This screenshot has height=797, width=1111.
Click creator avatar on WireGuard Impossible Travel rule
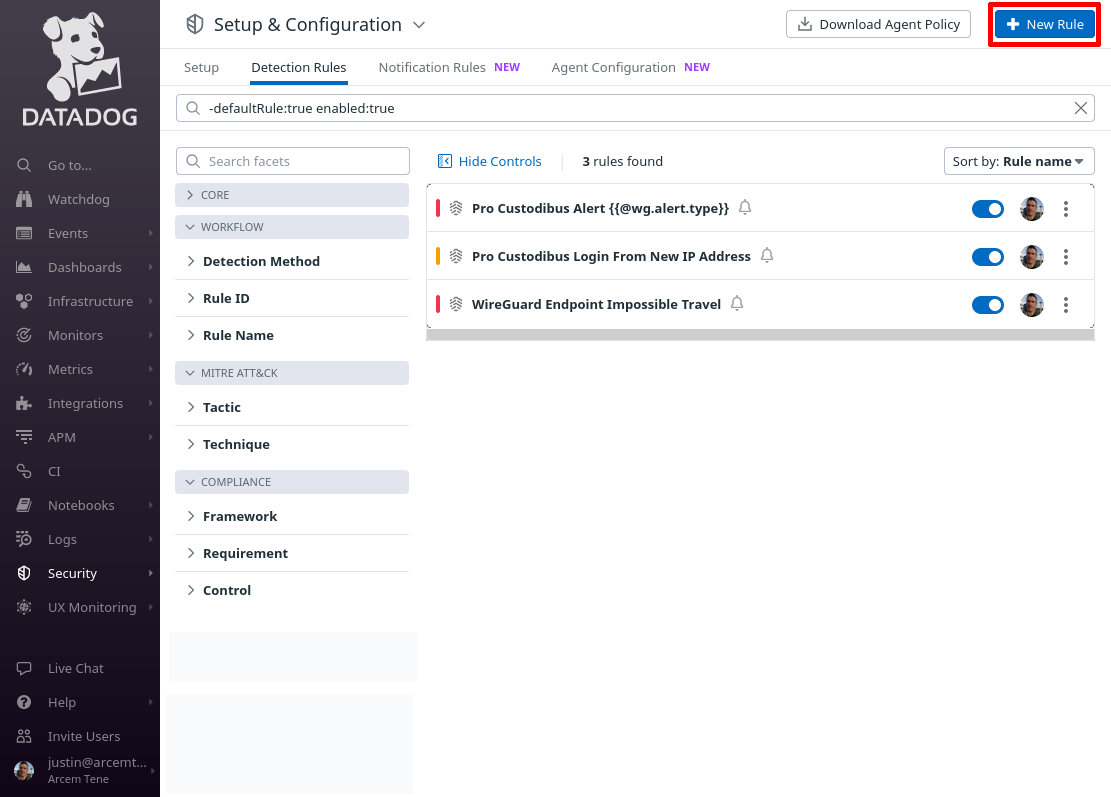tap(1032, 305)
